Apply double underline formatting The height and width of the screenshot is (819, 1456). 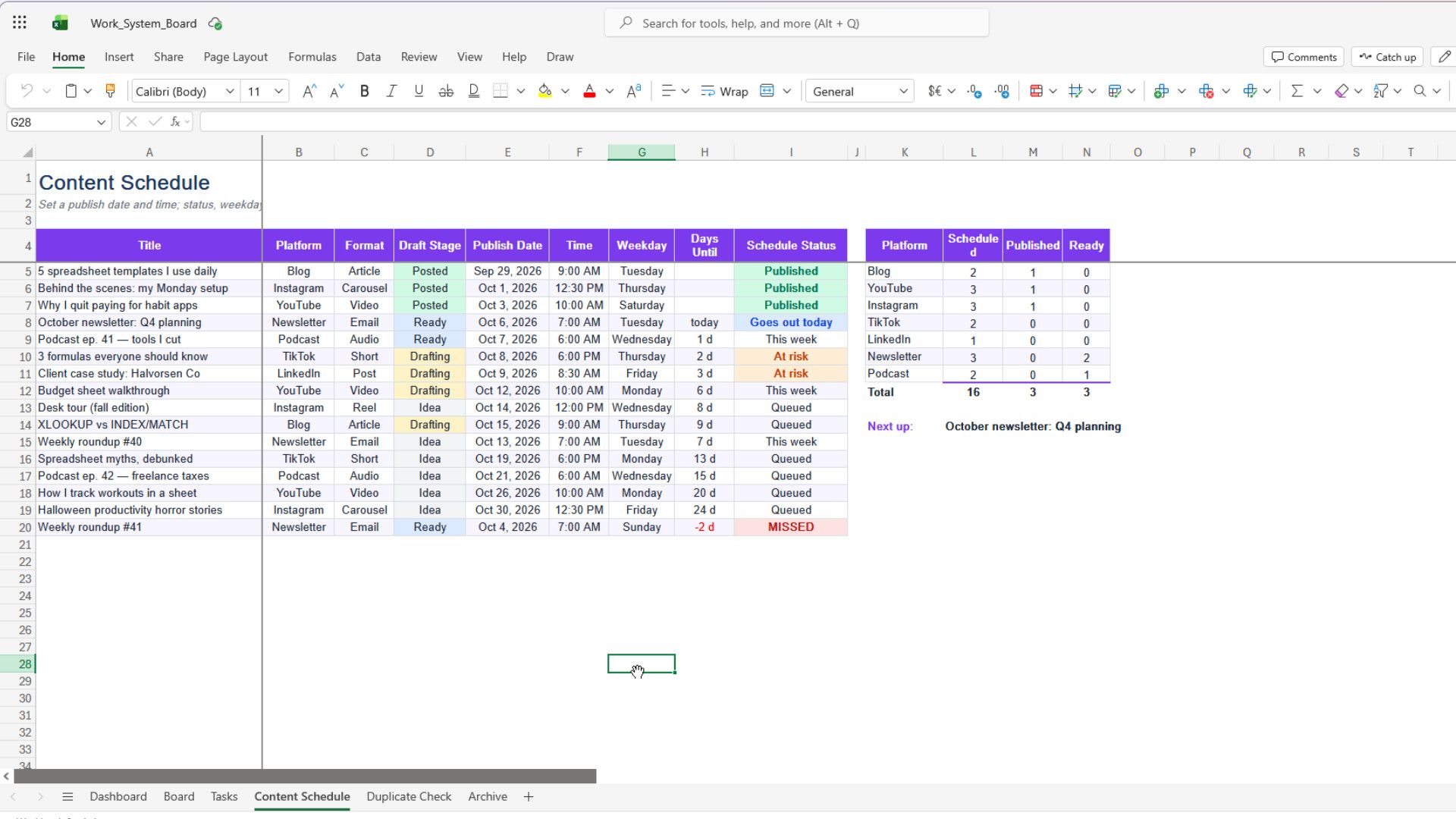(474, 91)
